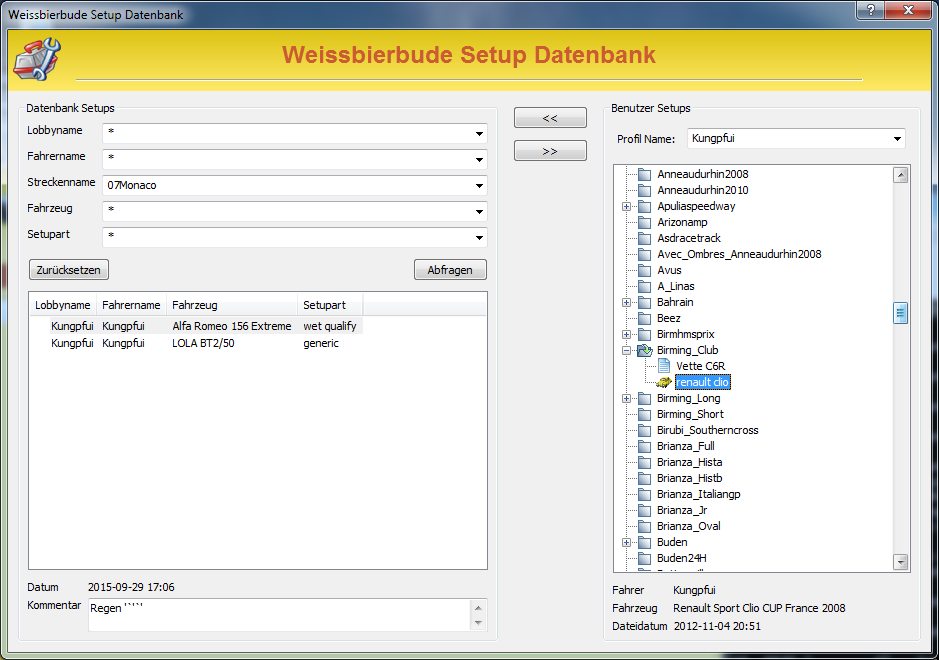Viewport: 939px width, 660px height.
Task: Click the << transfer button
Action: (x=549, y=118)
